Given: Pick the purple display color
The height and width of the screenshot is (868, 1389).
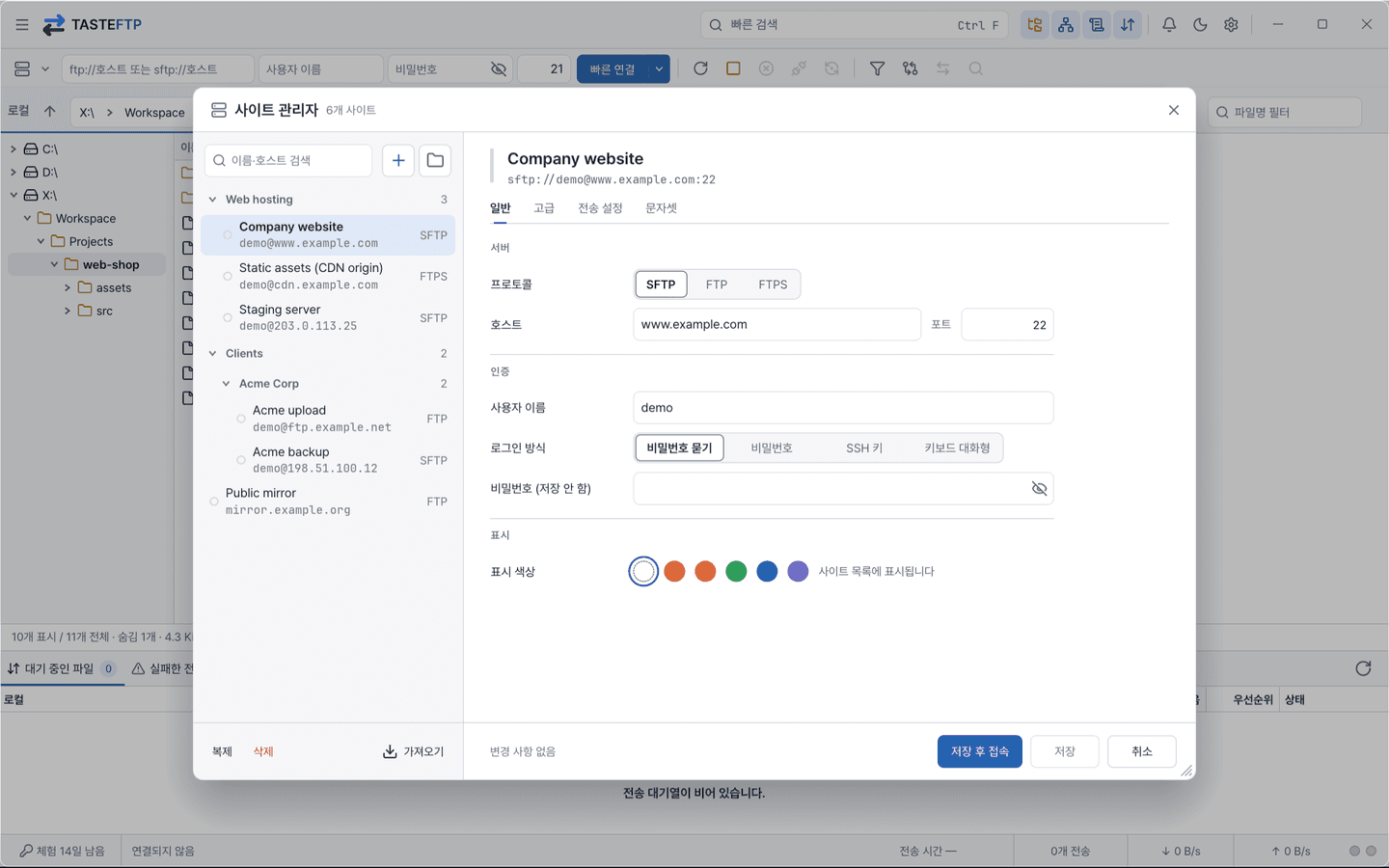Looking at the screenshot, I should click(x=798, y=572).
